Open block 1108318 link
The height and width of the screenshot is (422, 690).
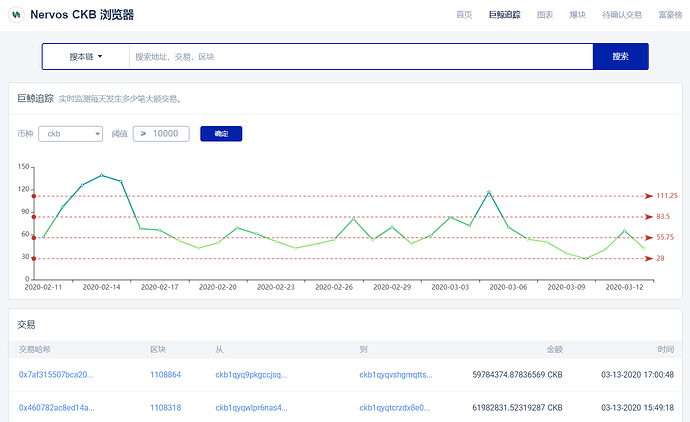(165, 407)
